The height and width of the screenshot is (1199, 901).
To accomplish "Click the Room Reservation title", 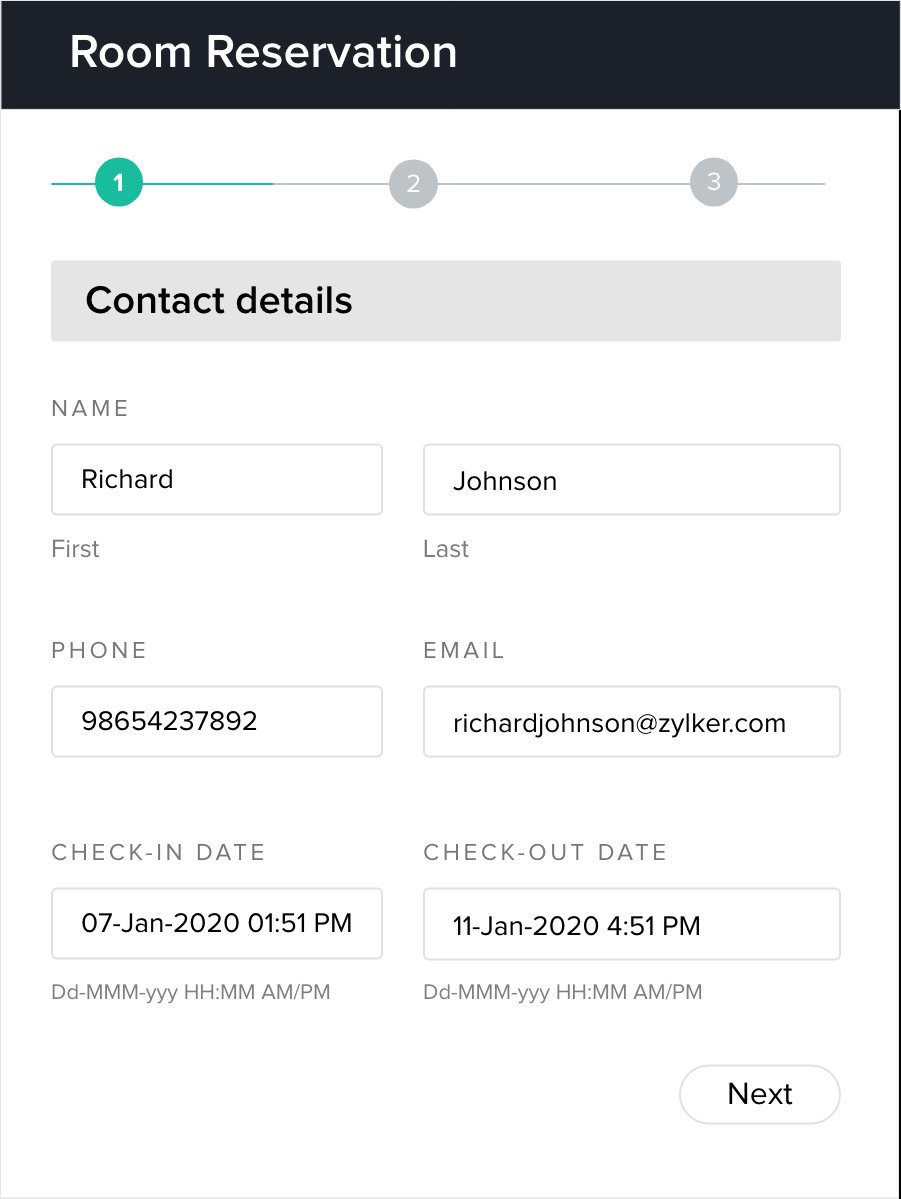I will [263, 52].
